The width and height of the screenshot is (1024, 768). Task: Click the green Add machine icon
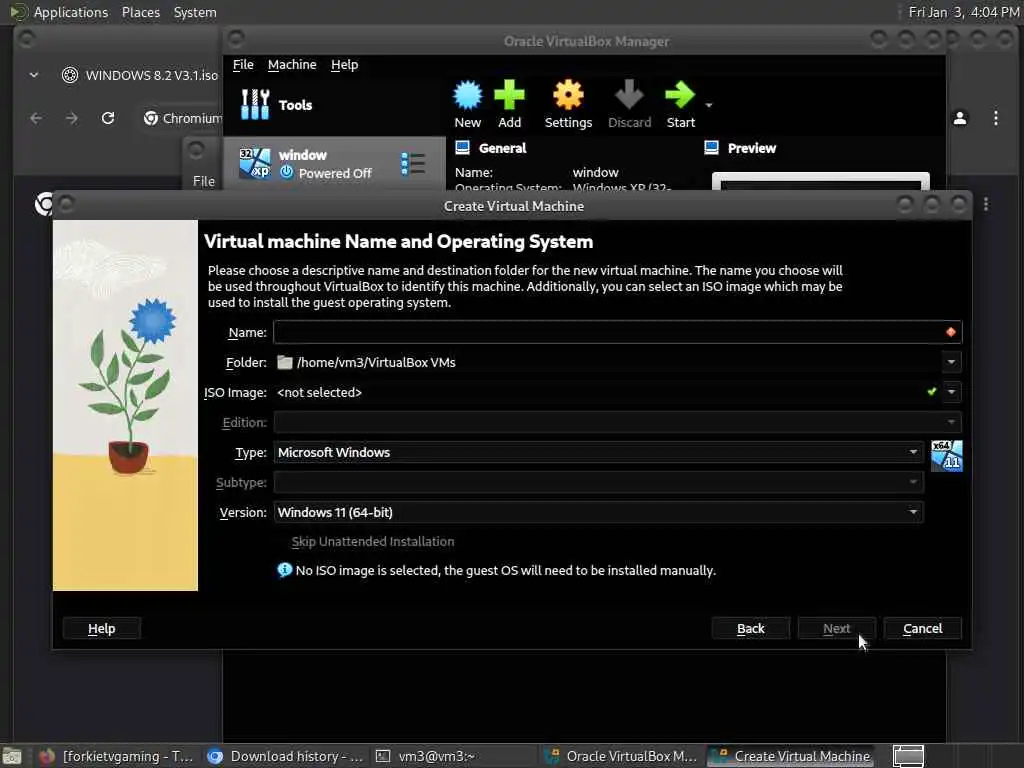click(x=509, y=95)
